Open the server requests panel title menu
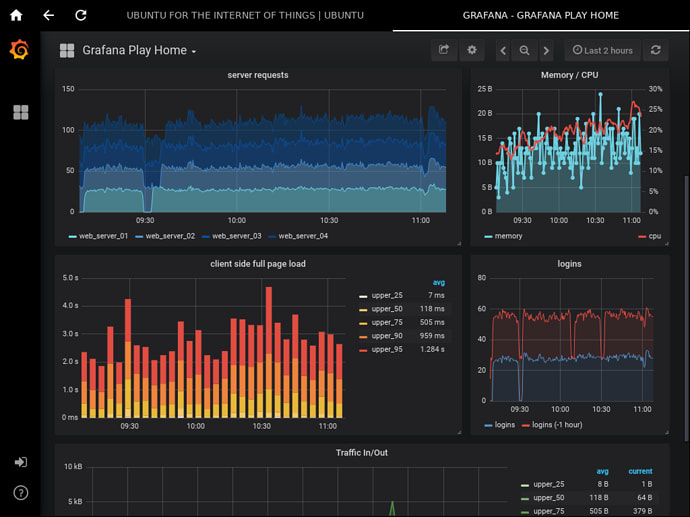The height and width of the screenshot is (517, 690). (x=258, y=75)
